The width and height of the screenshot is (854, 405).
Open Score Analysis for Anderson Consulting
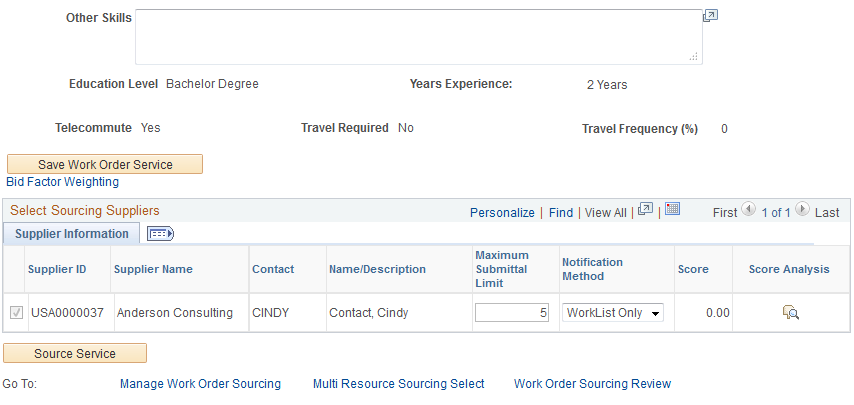pos(790,313)
